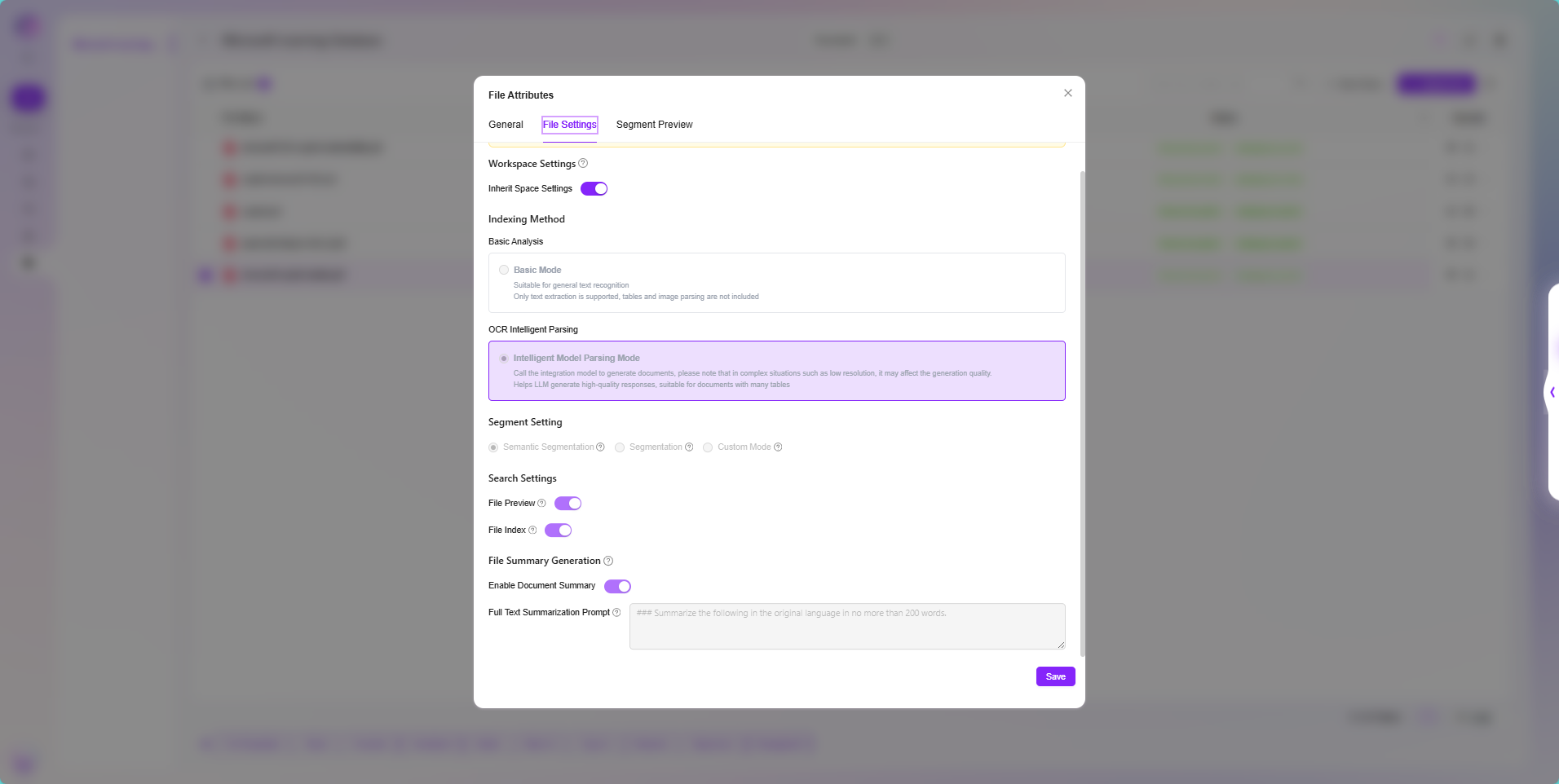Image resolution: width=1559 pixels, height=784 pixels.
Task: Click the Workspace Settings help icon
Action: [583, 163]
